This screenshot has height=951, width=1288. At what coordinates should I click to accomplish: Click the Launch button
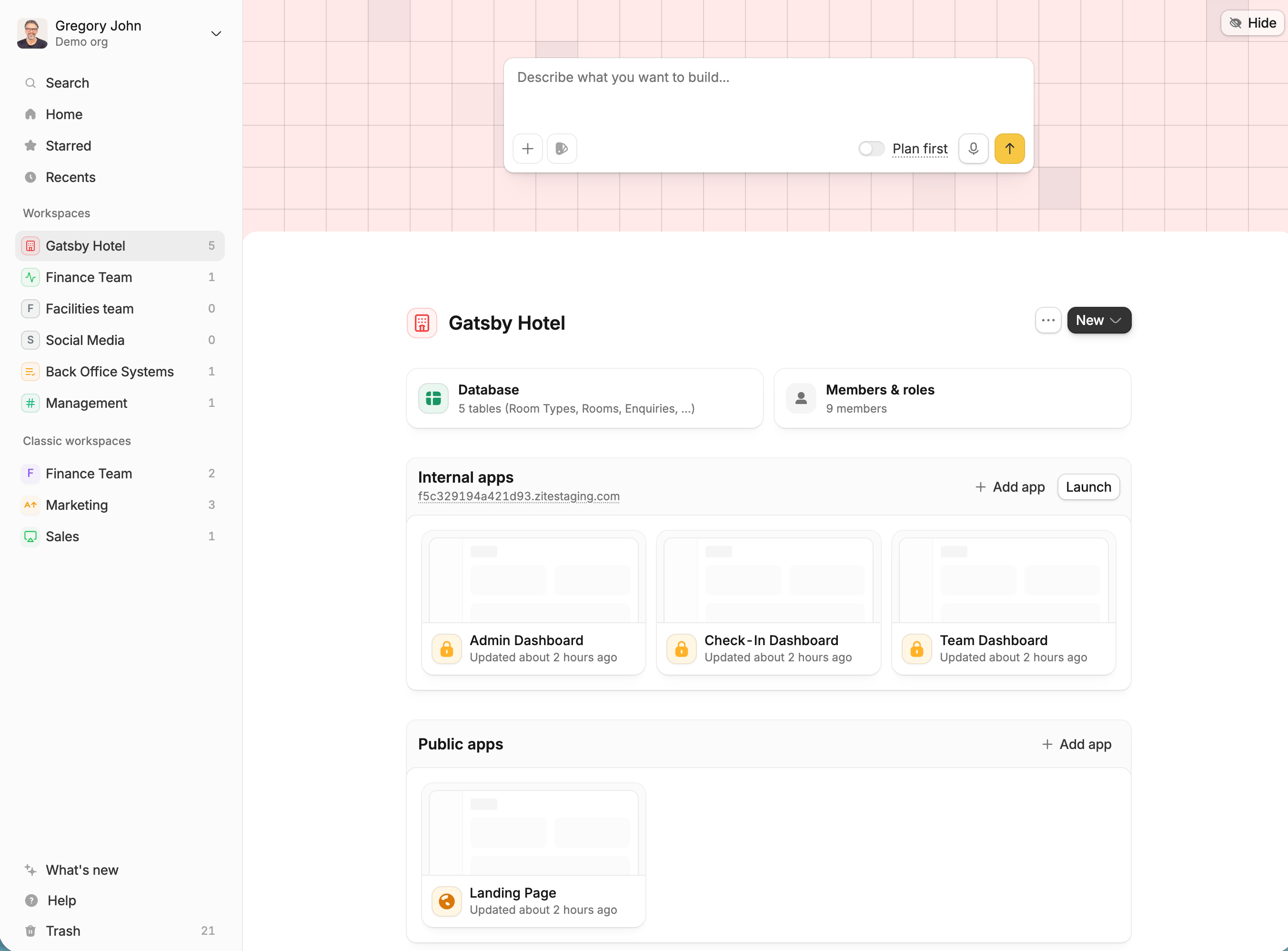1088,487
